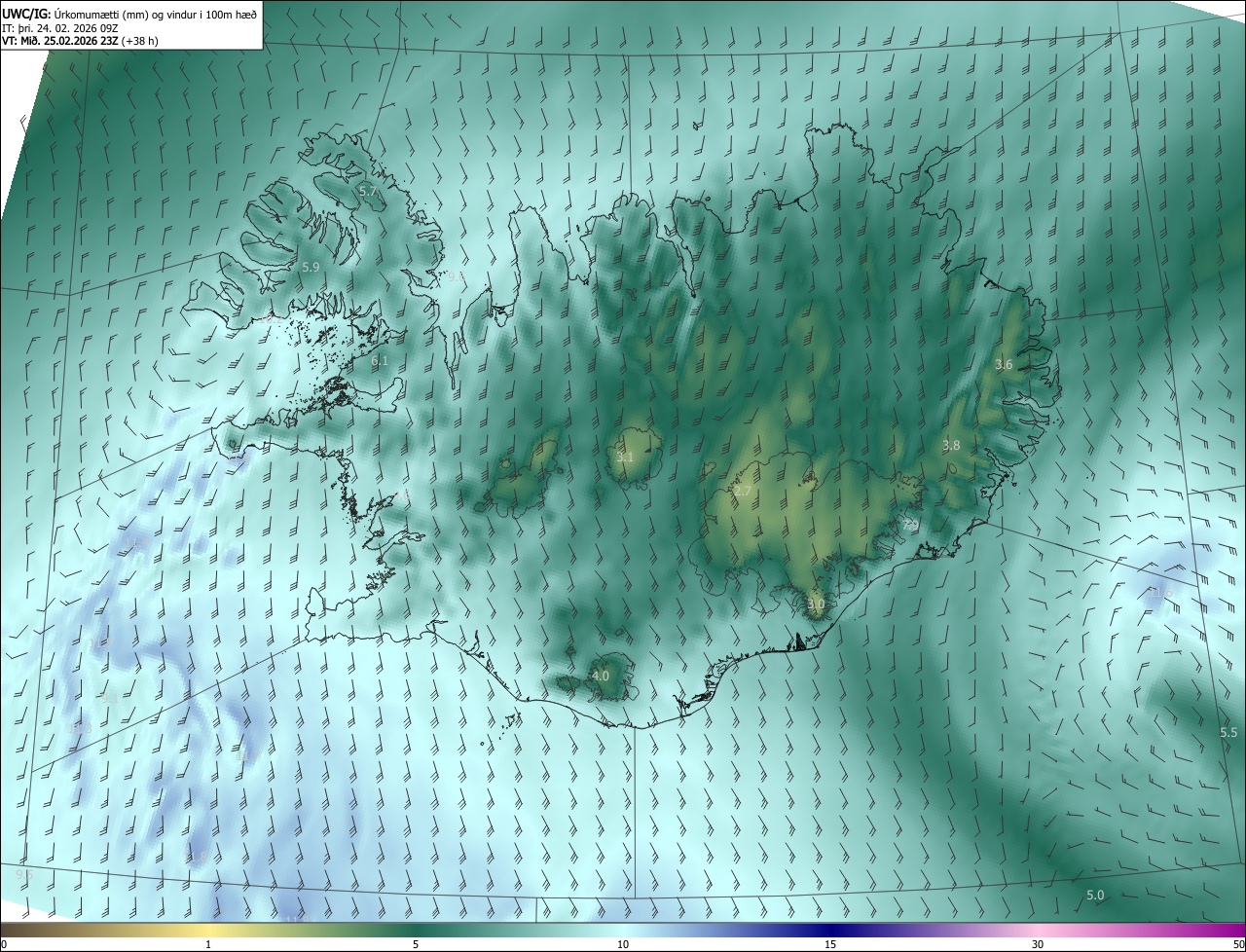Click the 3.6 value label in the east
1246x952 pixels.
[1004, 364]
